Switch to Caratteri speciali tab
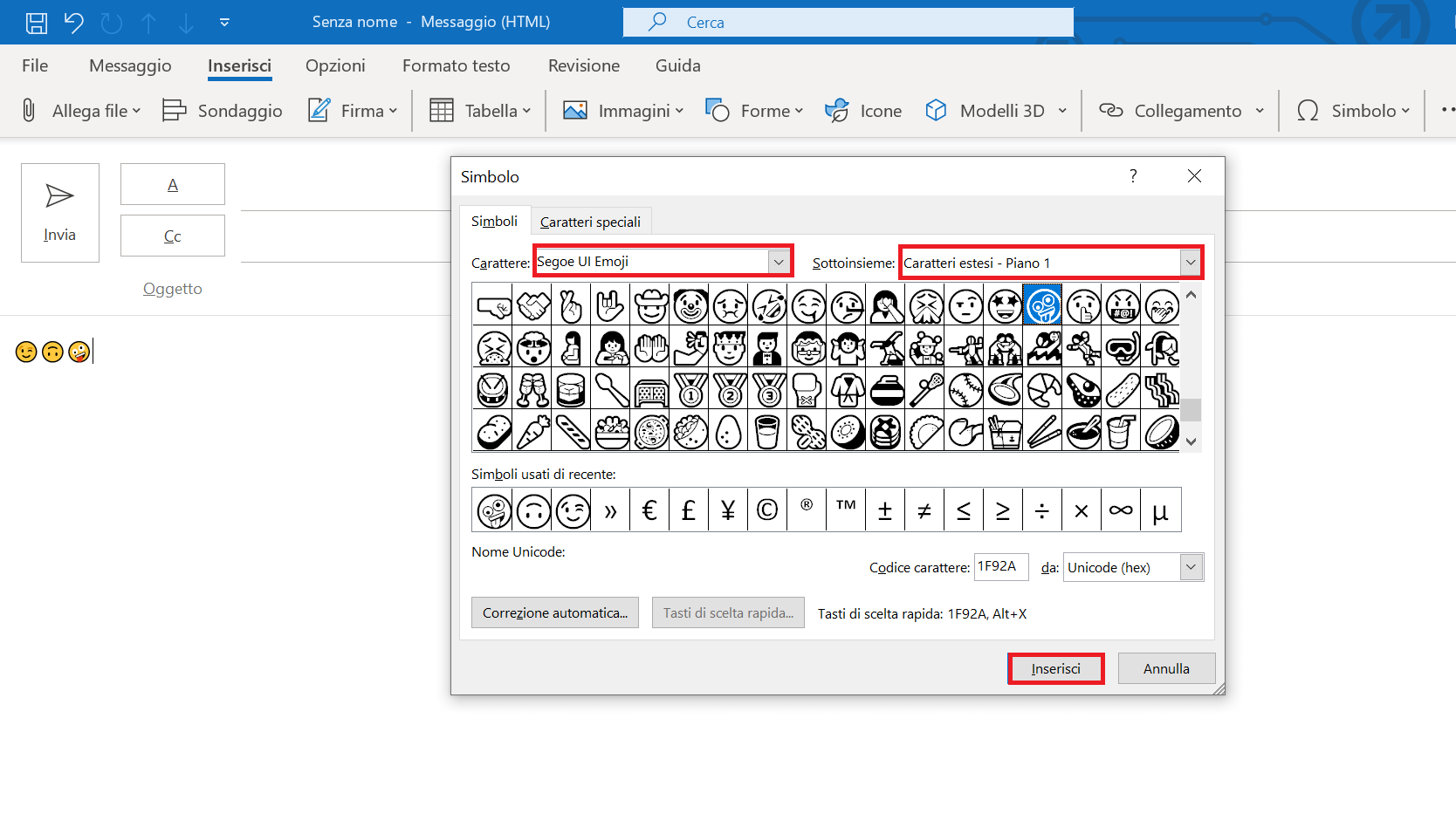The height and width of the screenshot is (814, 1456). coord(590,222)
